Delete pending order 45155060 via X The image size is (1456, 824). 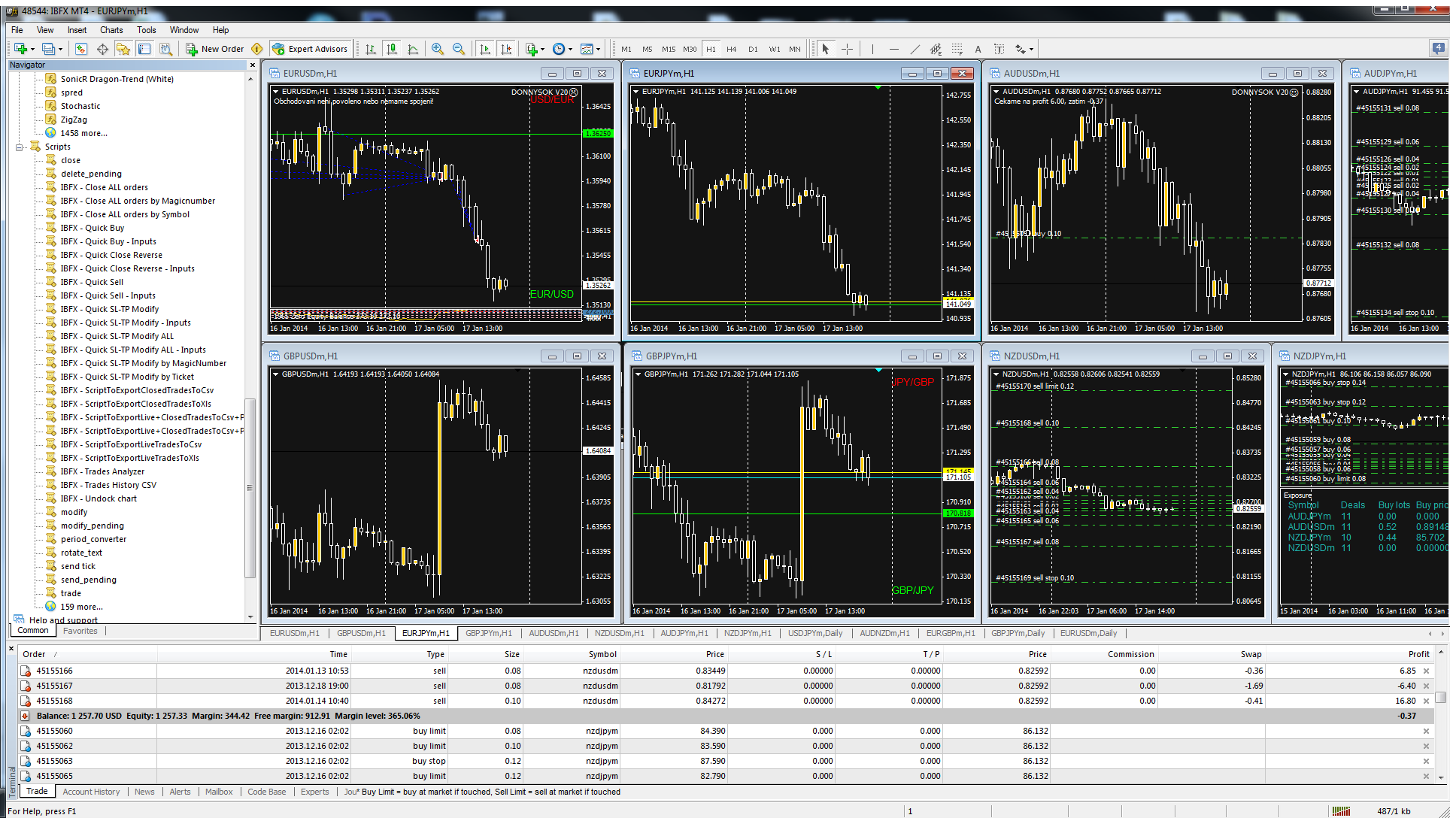1426,731
